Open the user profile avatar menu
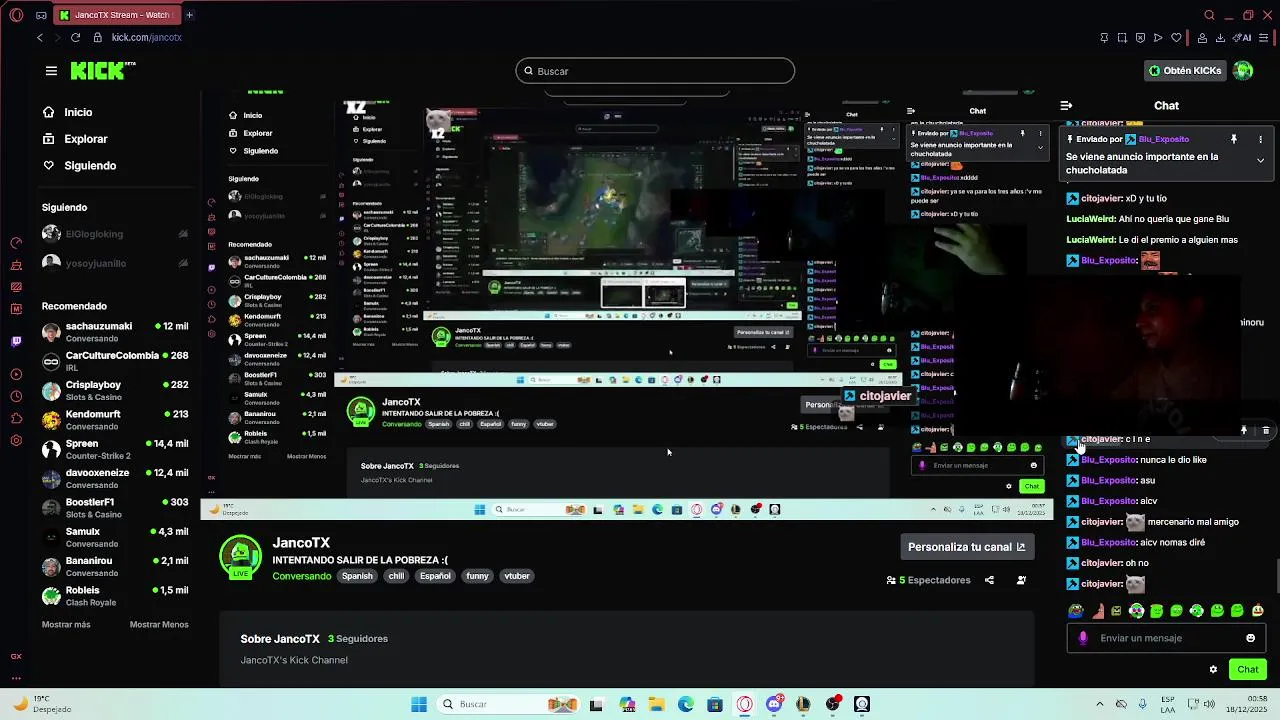Screen dimensions: 1280x720 point(1243,71)
